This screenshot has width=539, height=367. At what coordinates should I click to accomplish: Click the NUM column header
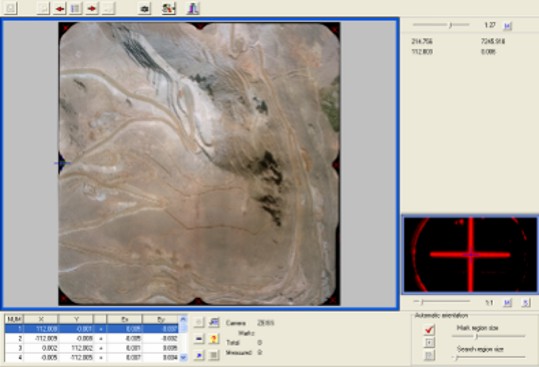14,319
